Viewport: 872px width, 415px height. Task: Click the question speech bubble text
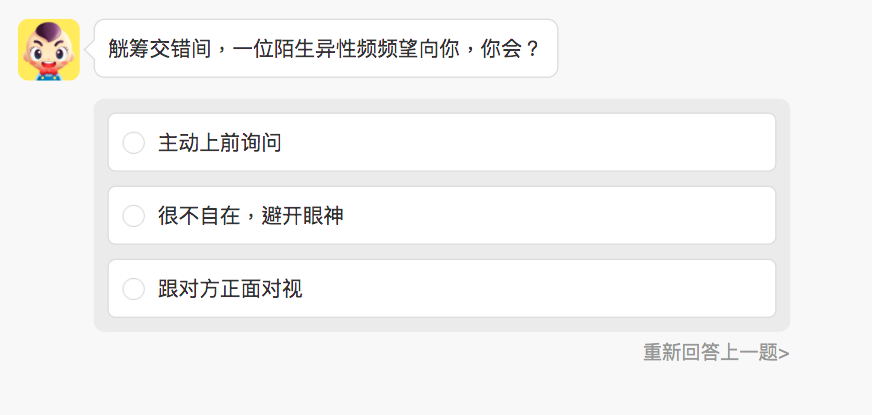pos(325,48)
